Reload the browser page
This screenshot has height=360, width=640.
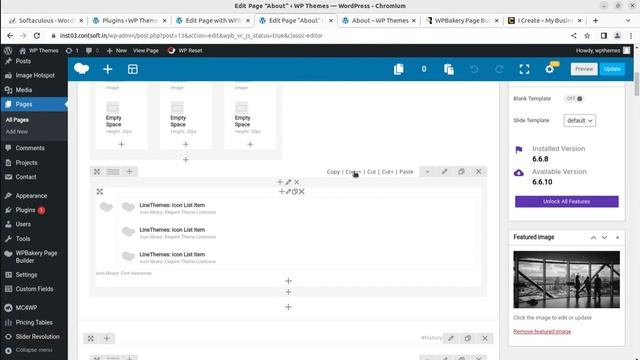[37, 36]
